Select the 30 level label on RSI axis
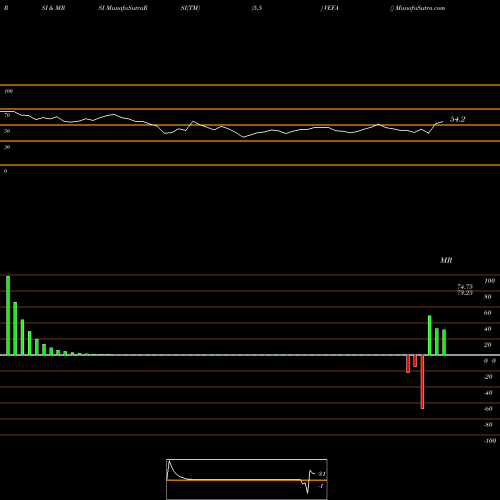 click(7, 147)
